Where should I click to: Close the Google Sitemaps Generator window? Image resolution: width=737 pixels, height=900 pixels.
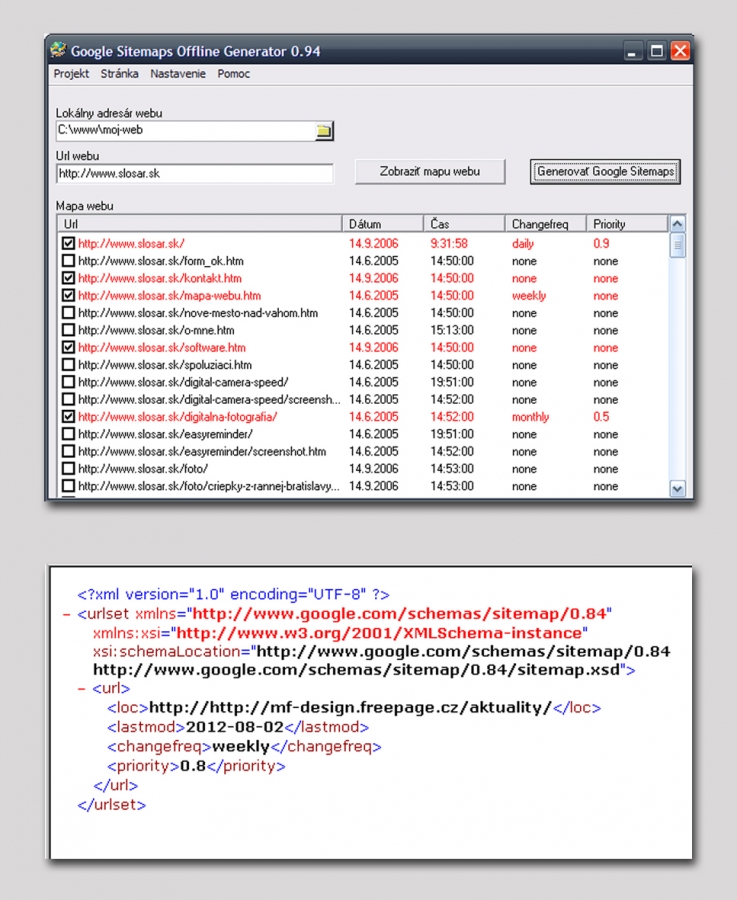click(680, 51)
